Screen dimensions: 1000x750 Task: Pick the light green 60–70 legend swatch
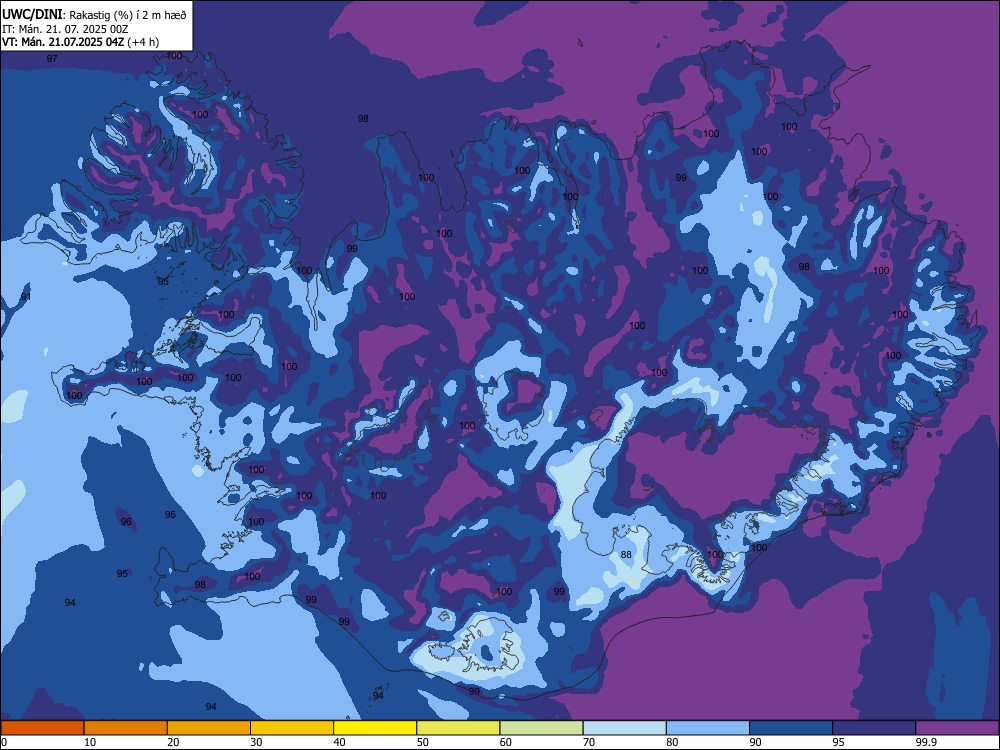(x=541, y=728)
